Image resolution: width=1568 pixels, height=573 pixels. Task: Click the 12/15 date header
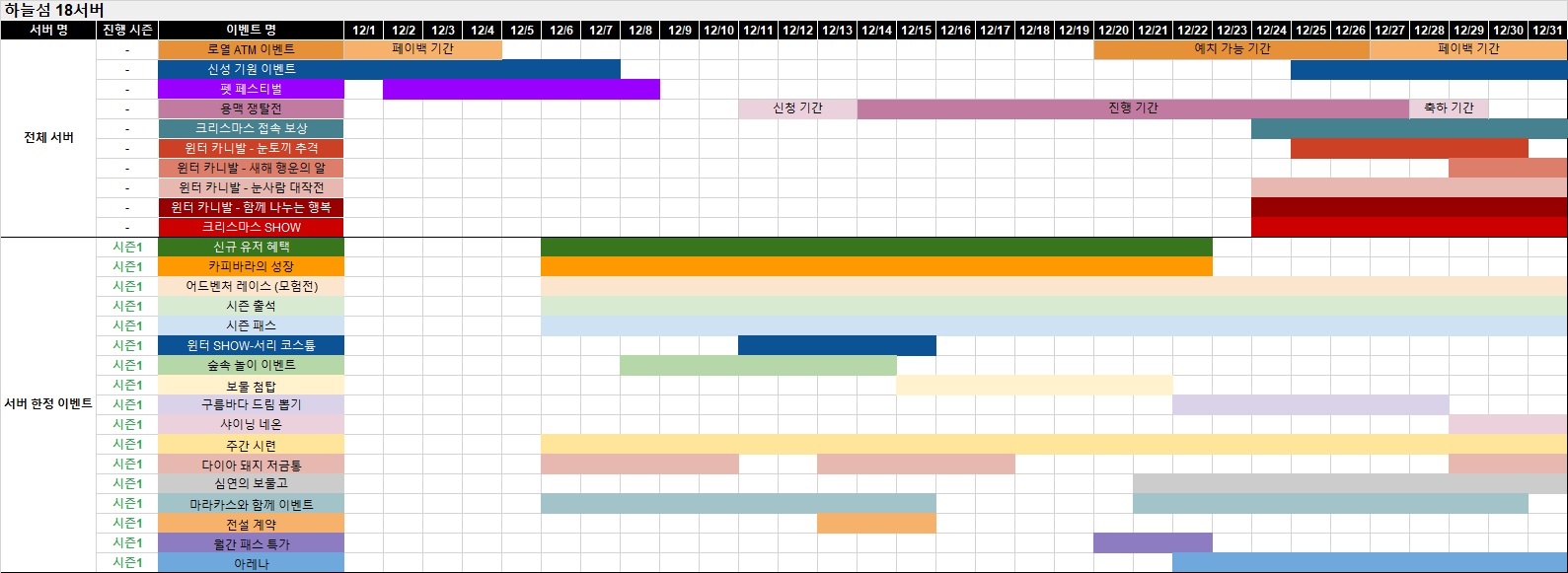pos(916,31)
